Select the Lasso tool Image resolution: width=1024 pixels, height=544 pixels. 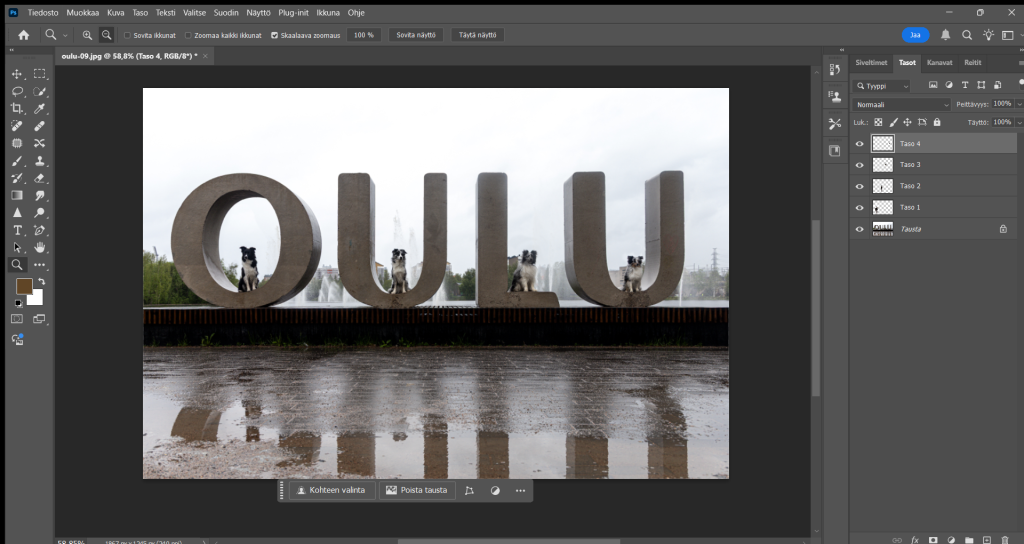(x=17, y=91)
